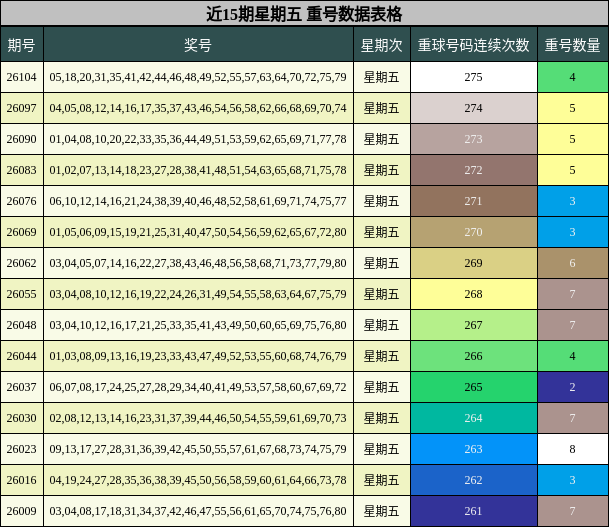Click the light green cell showing 267
The height and width of the screenshot is (527, 609).
(x=474, y=325)
